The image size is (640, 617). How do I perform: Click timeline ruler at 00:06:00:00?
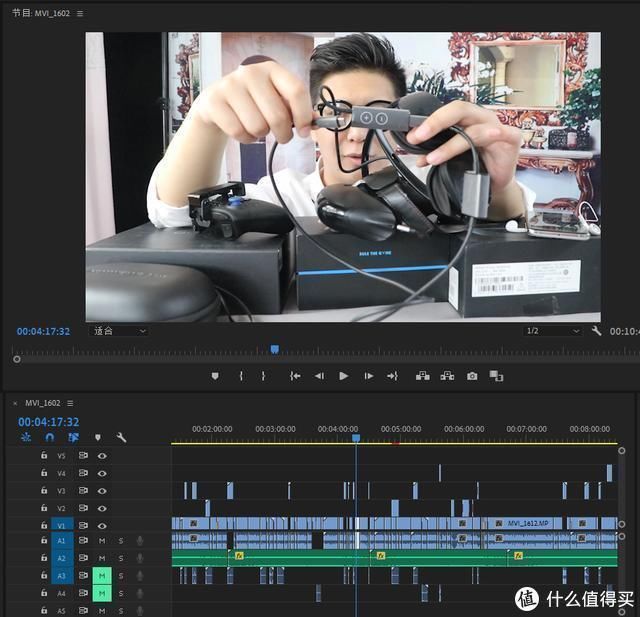pos(464,429)
